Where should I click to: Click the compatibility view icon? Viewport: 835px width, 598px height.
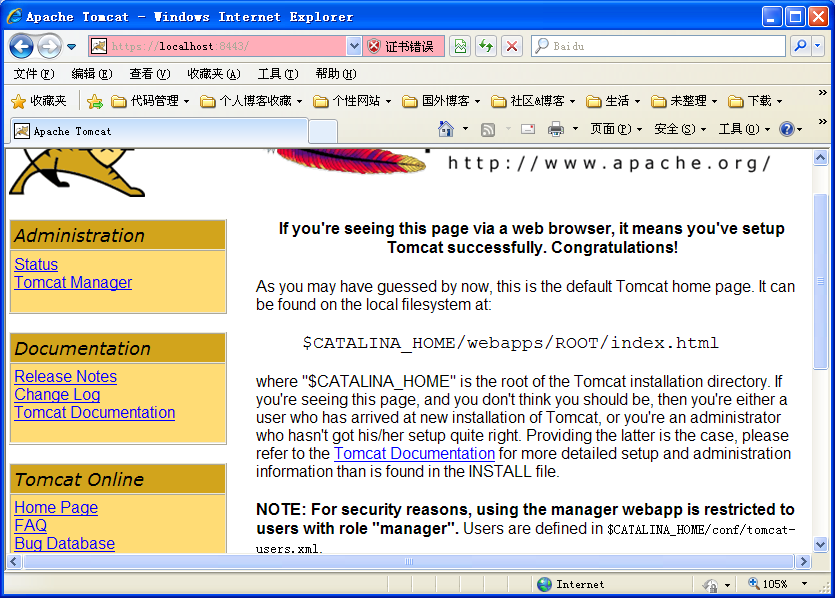point(460,46)
